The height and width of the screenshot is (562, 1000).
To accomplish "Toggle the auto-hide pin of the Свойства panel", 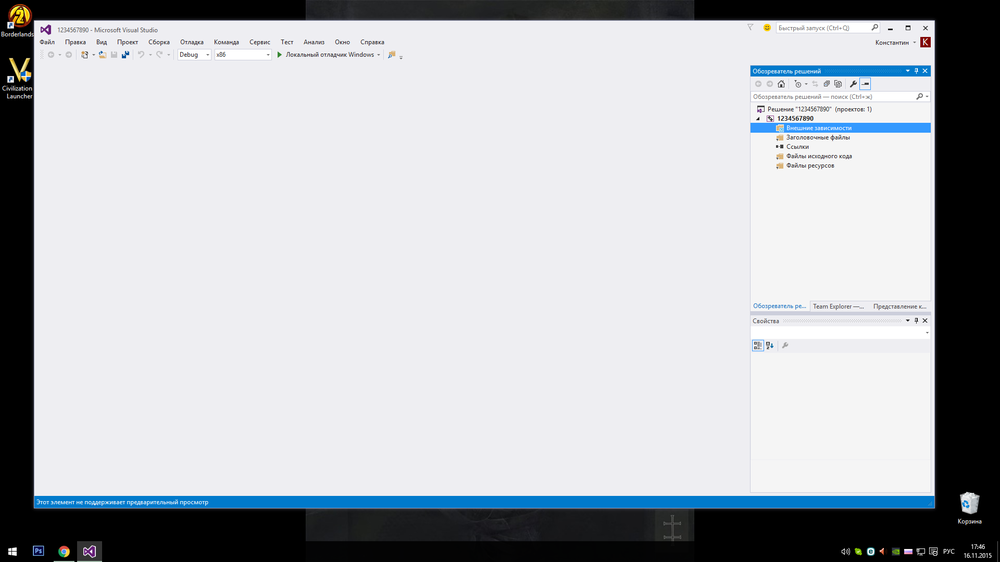I will tap(916, 321).
